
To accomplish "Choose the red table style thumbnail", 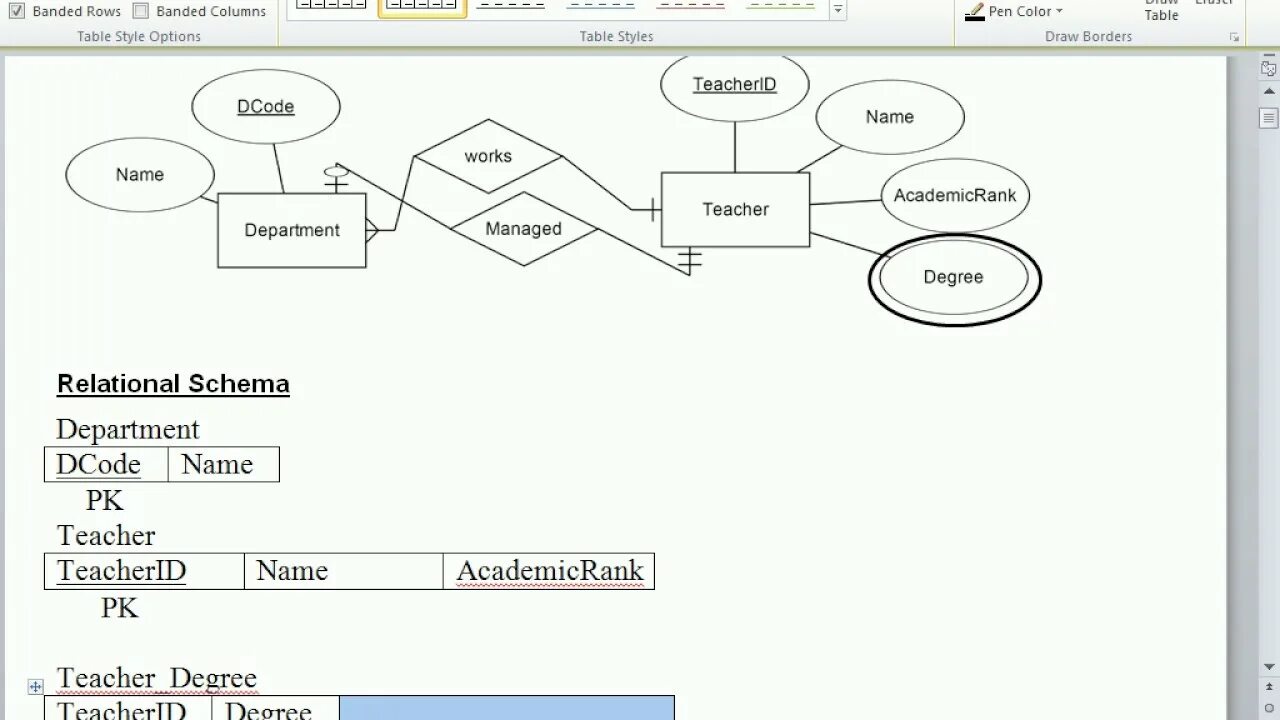I will click(691, 7).
